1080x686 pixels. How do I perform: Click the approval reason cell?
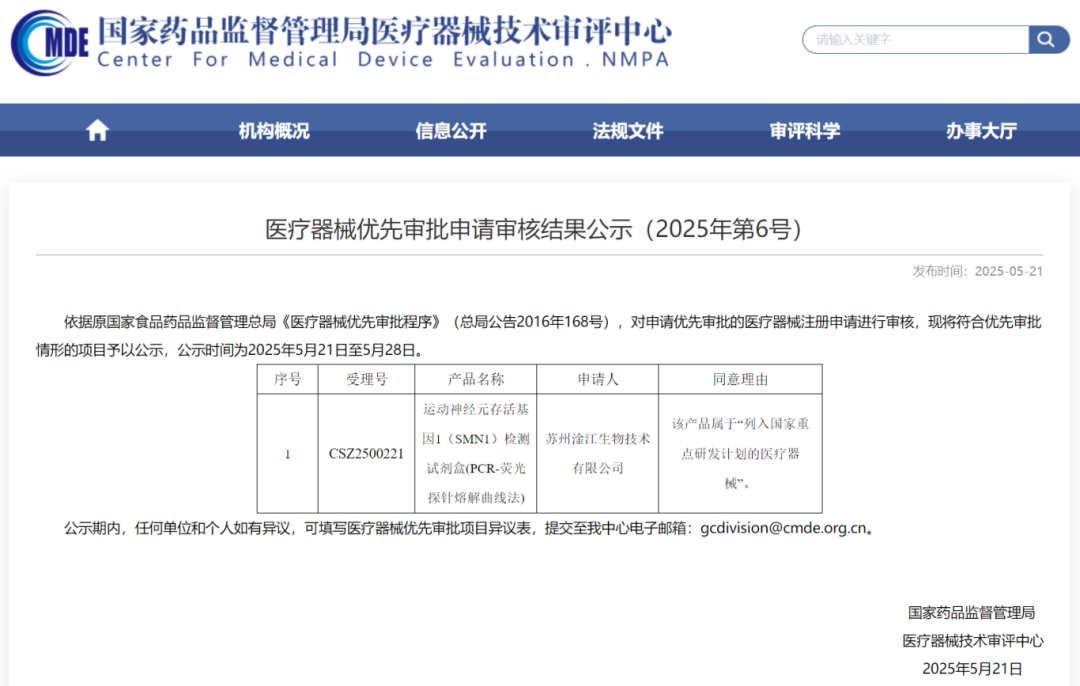click(x=740, y=453)
